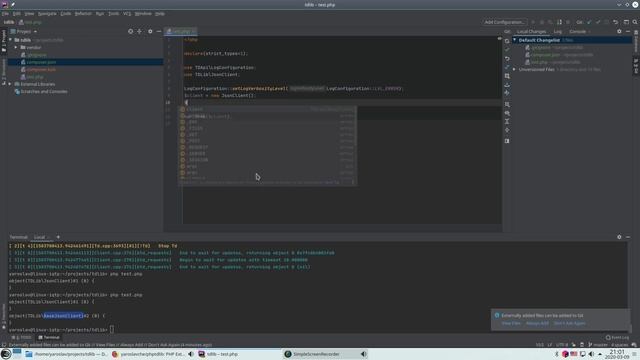Open Project panel settings gear
Viewport: 640px width, 360px height.
click(150, 31)
